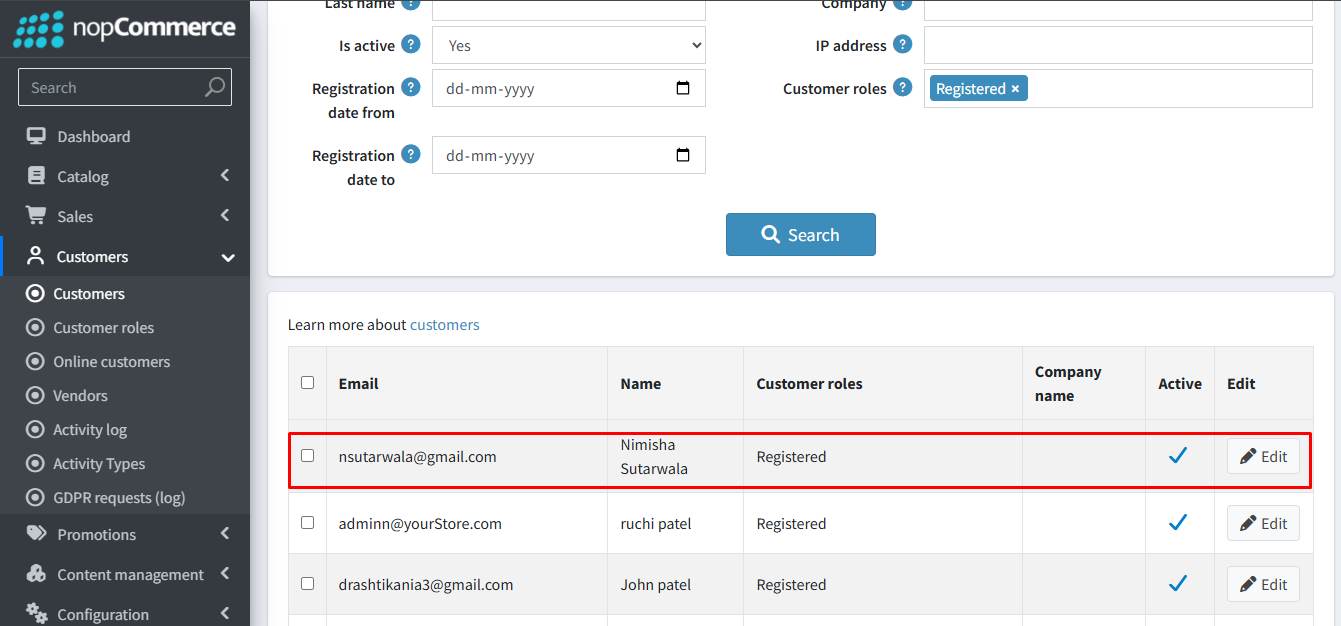Click the Sales cart icon in sidebar
This screenshot has width=1341, height=626.
pos(37,216)
